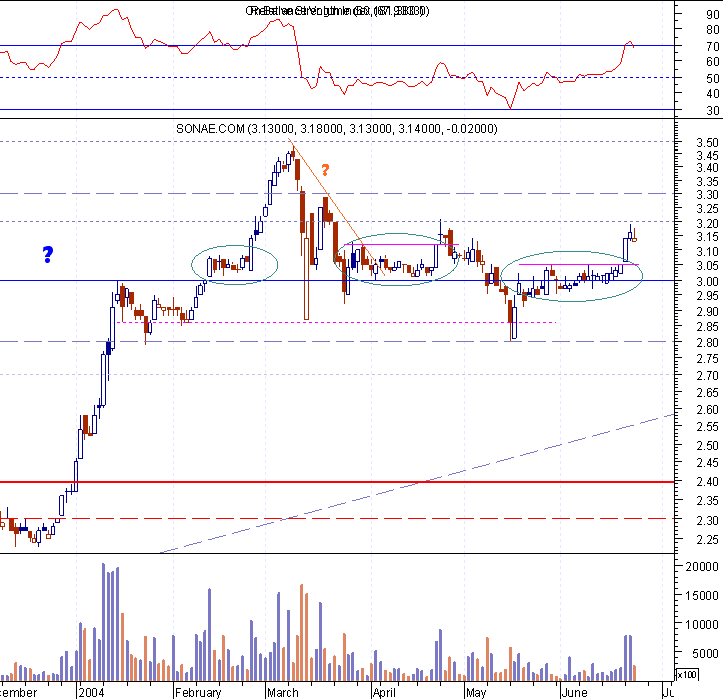This screenshot has width=723, height=699.
Task: Click the 3.30 price axis label
Action: tap(707, 195)
